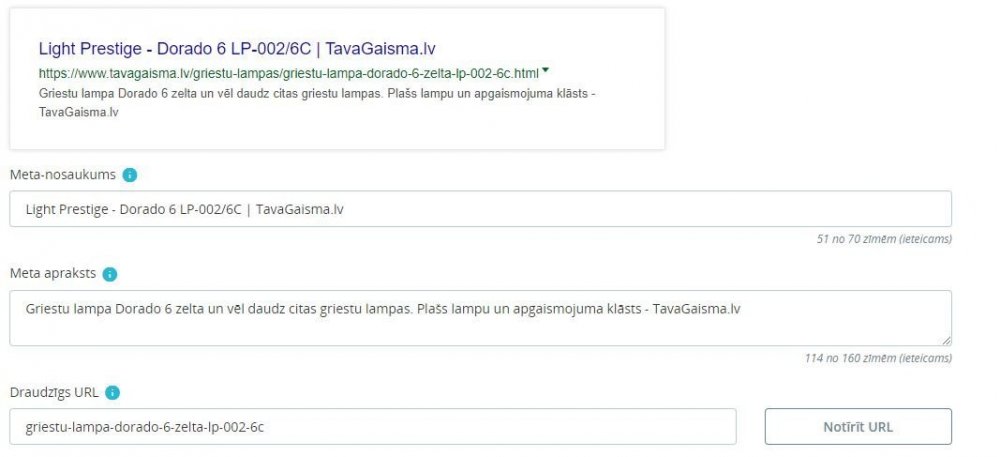Viewport: 1000px width, 457px height.
Task: Click the preview snippet description text
Action: [317, 103]
